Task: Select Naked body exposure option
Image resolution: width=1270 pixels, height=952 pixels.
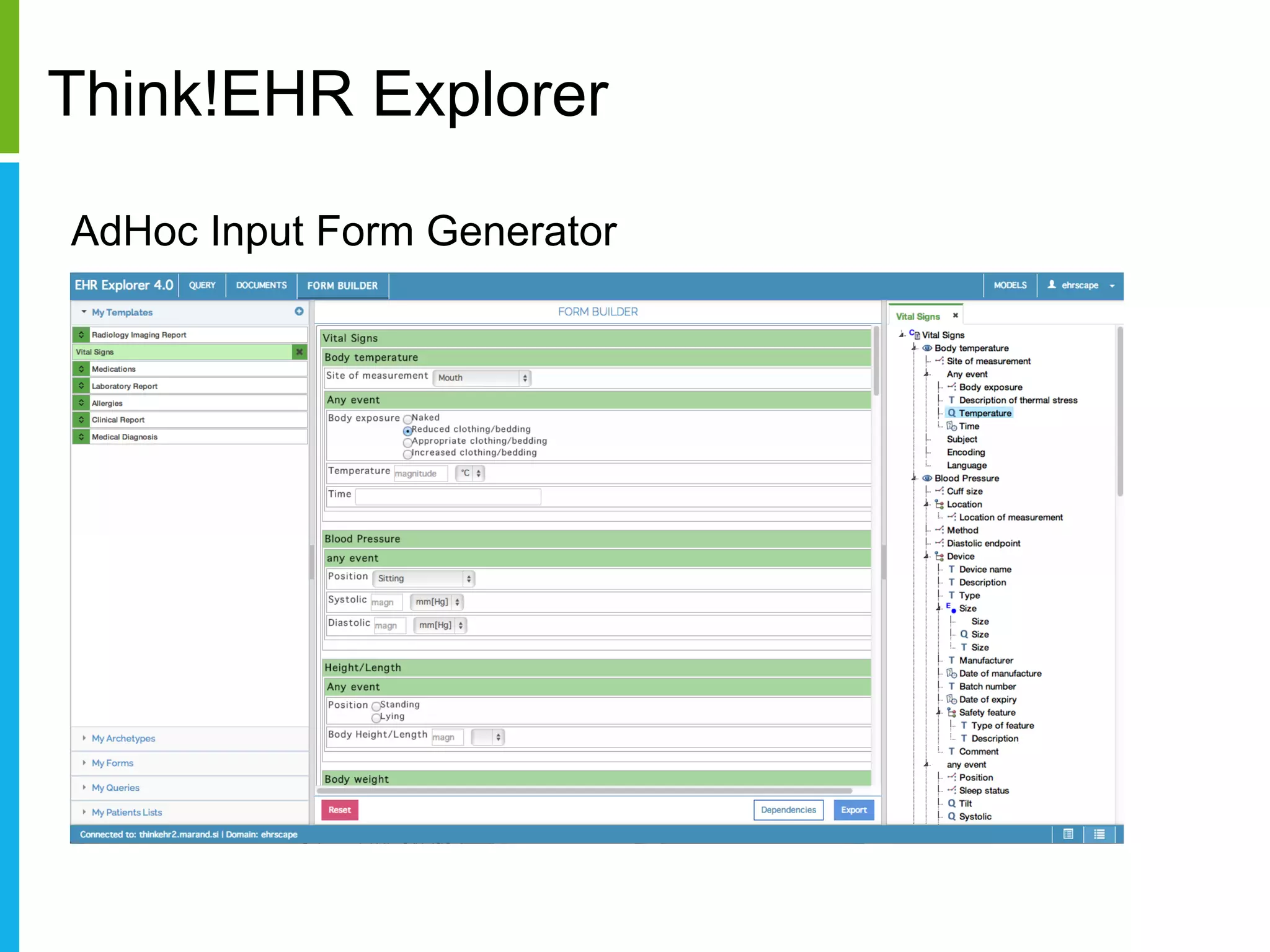Action: (x=407, y=419)
